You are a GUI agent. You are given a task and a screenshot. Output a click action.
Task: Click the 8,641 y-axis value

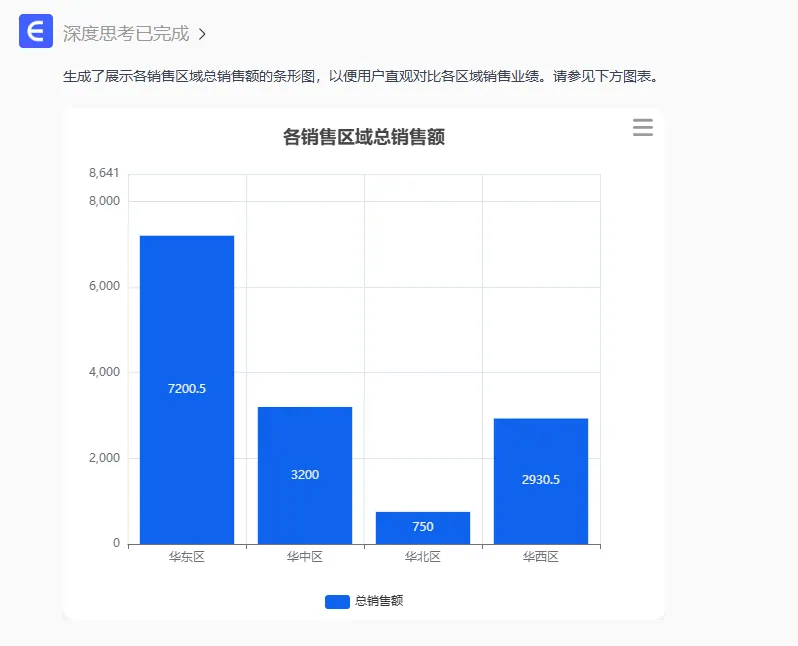(x=104, y=173)
